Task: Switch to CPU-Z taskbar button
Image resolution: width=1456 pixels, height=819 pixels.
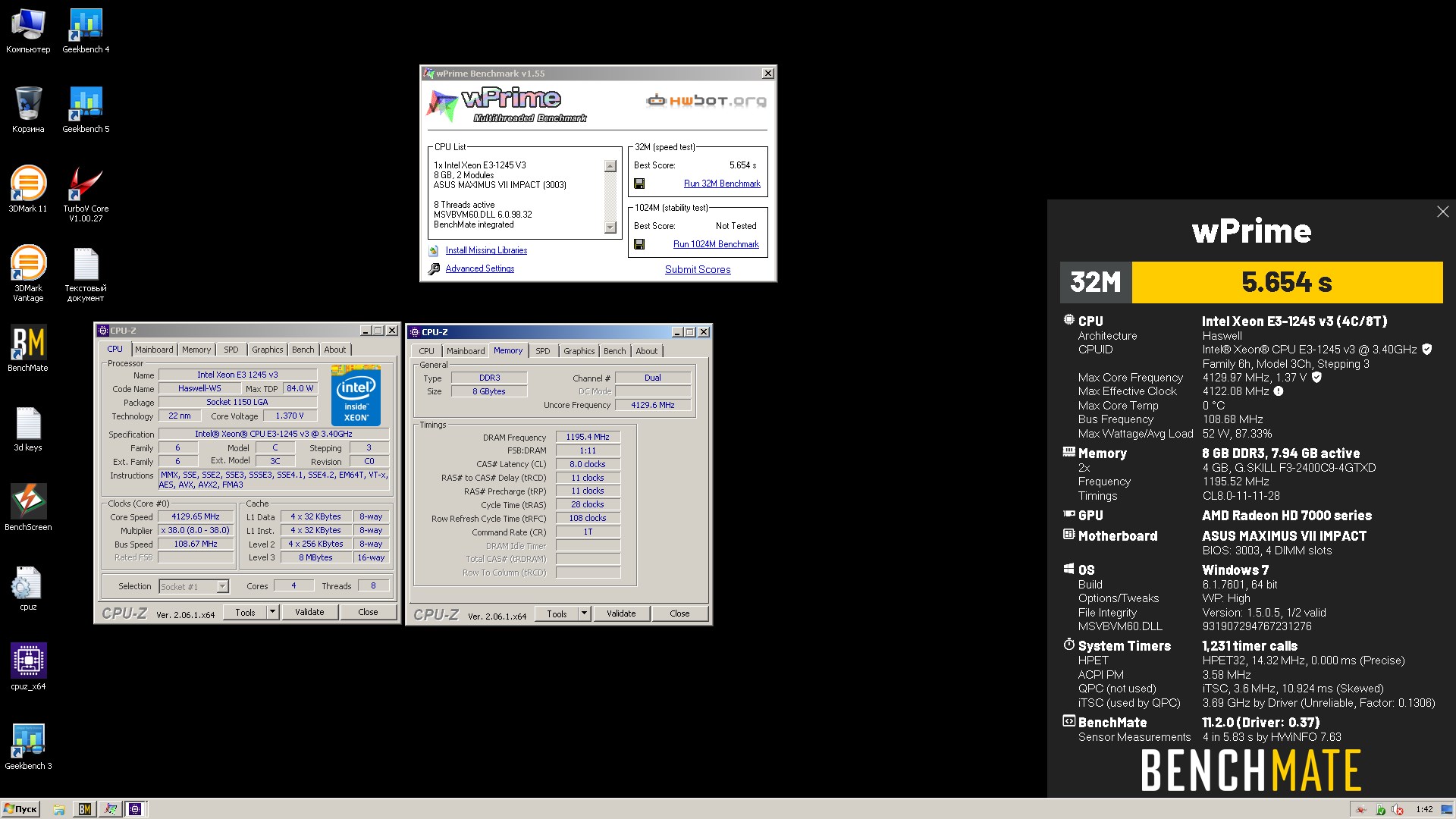Action: coord(136,809)
